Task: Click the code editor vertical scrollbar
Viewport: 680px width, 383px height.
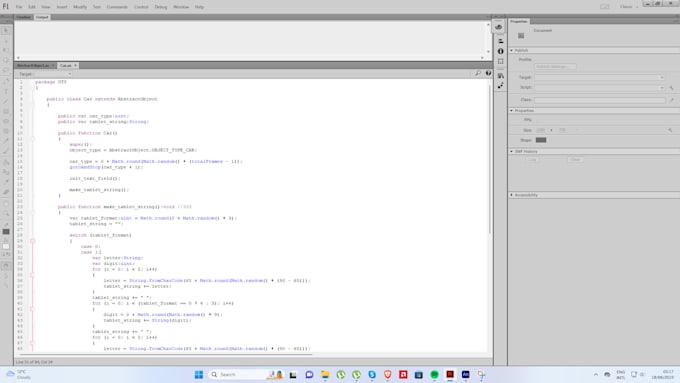Action: pos(490,159)
